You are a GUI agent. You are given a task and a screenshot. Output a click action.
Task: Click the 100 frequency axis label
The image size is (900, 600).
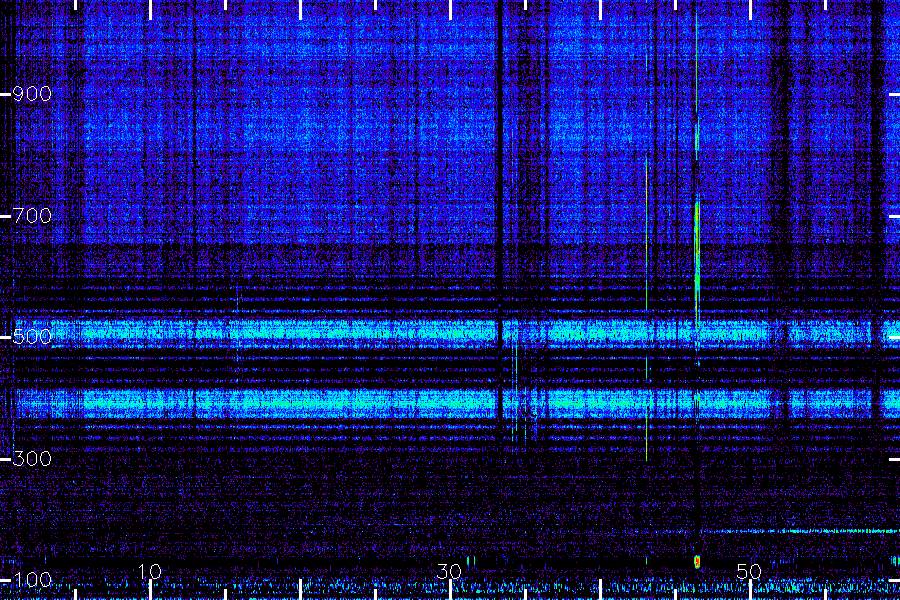[32, 580]
